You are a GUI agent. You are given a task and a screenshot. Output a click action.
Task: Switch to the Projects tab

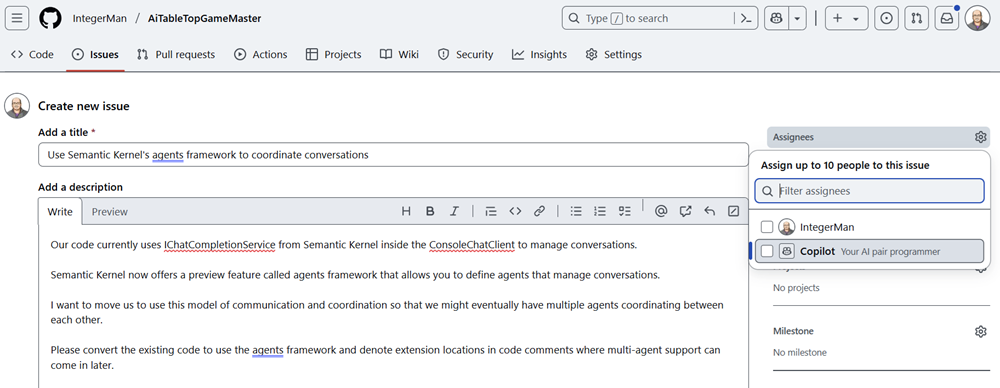pyautogui.click(x=334, y=54)
